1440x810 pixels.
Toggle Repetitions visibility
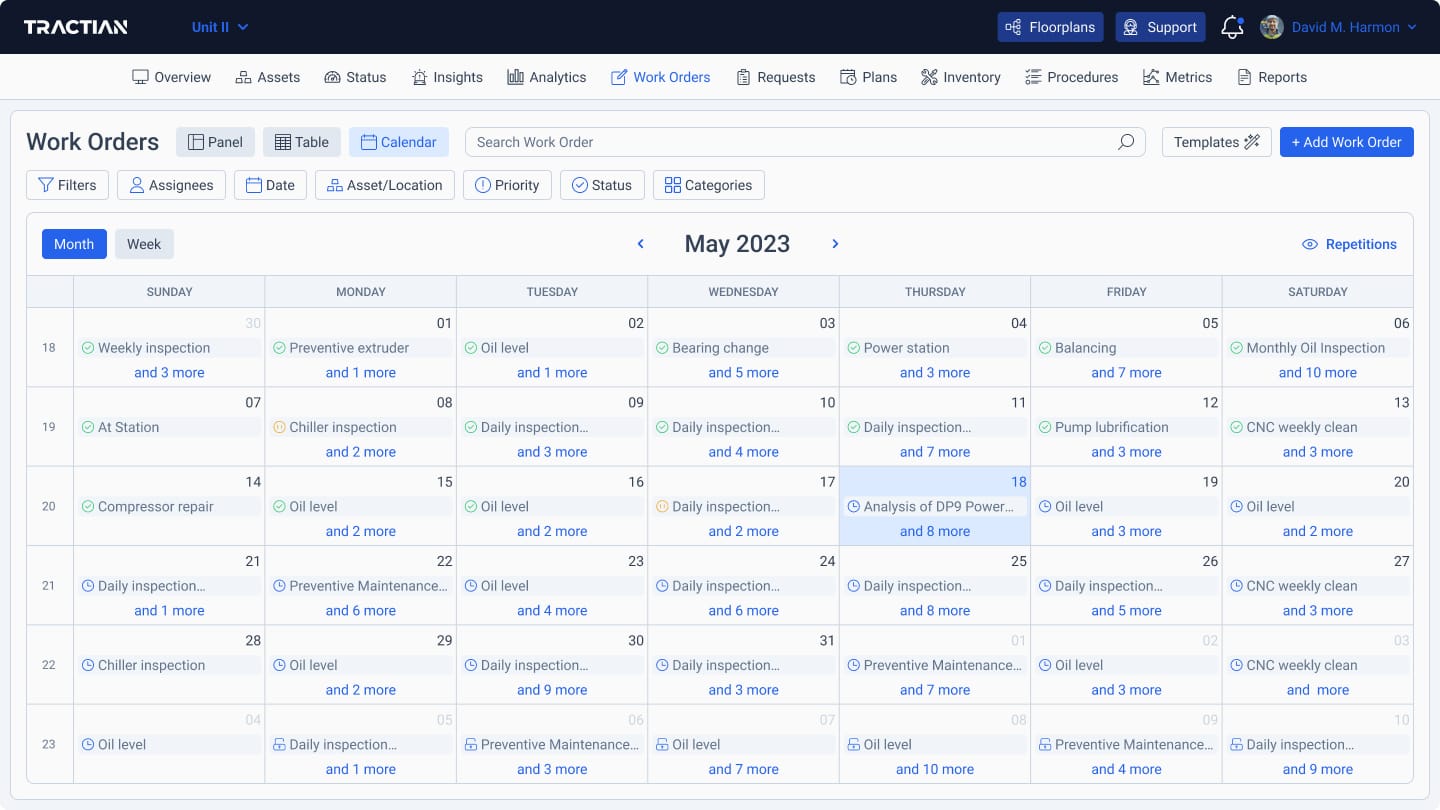coord(1349,243)
